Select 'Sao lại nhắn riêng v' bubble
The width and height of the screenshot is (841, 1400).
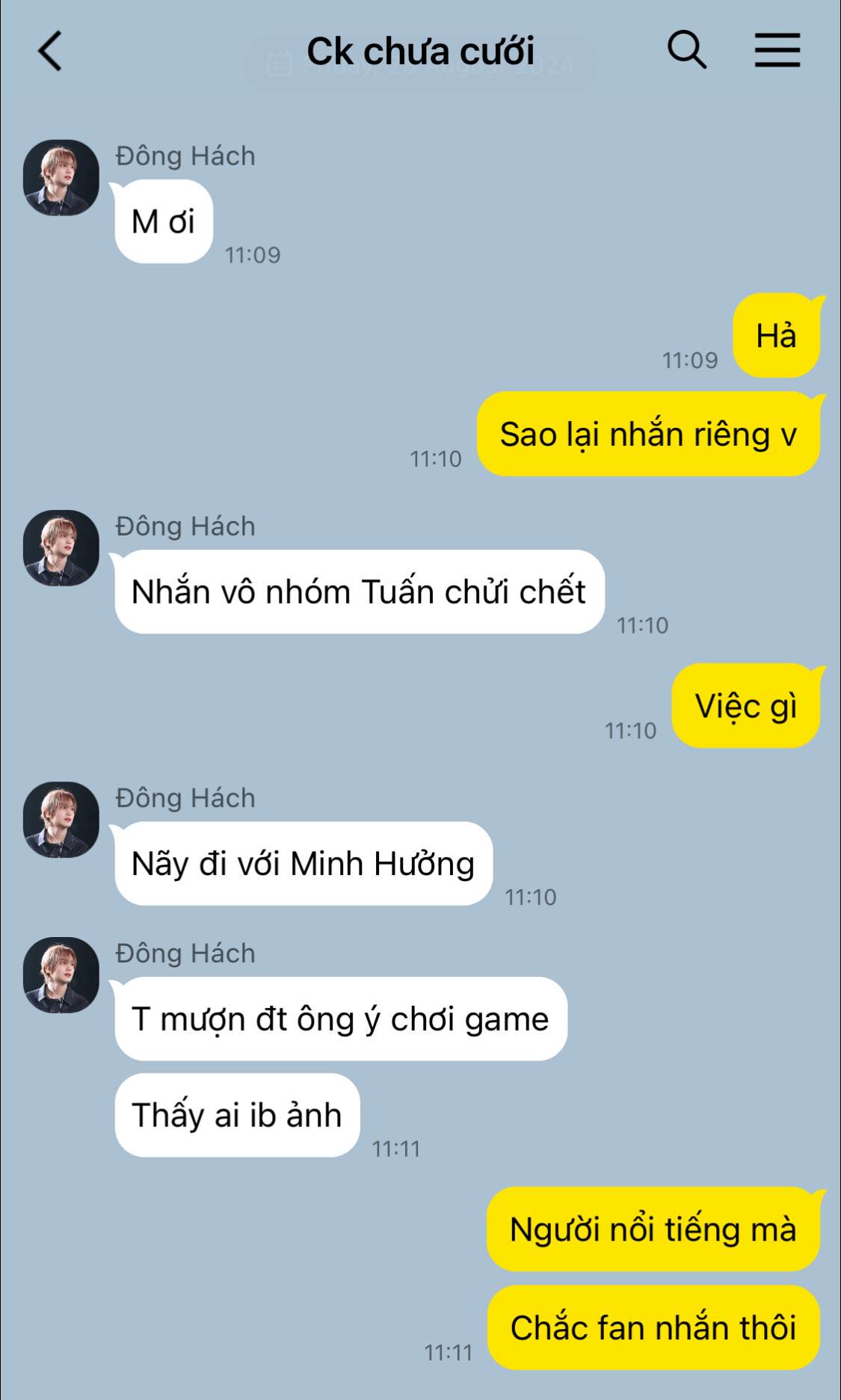[648, 435]
